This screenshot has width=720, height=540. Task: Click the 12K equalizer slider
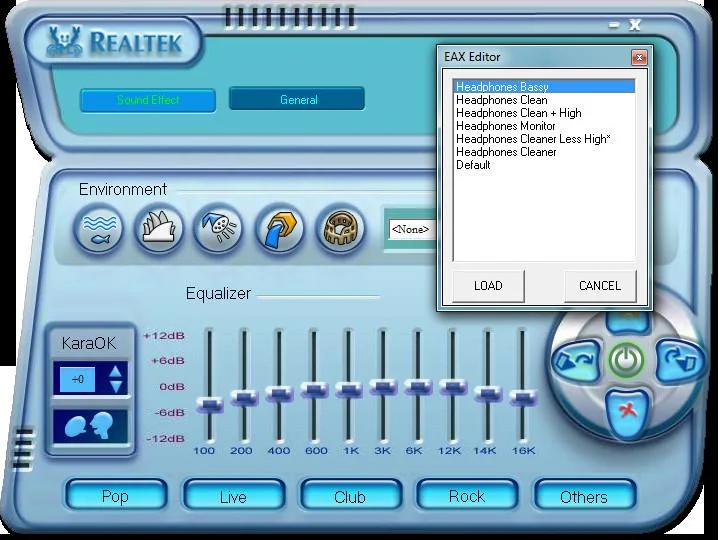tap(453, 387)
